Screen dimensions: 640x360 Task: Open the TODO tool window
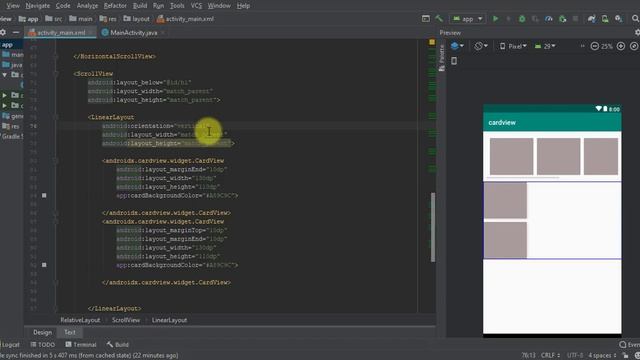coord(42,344)
